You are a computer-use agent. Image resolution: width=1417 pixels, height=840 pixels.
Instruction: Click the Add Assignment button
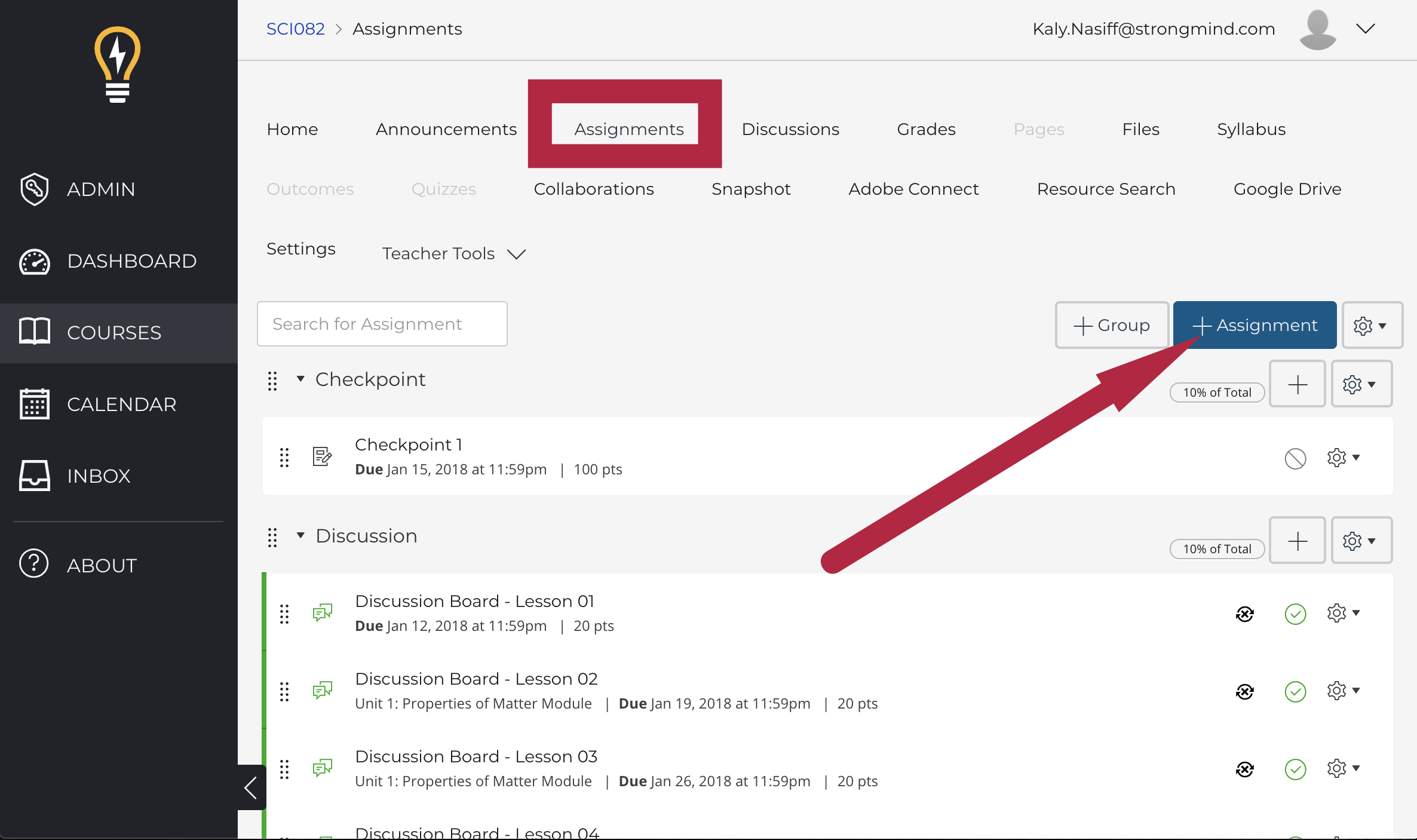[x=1255, y=324]
